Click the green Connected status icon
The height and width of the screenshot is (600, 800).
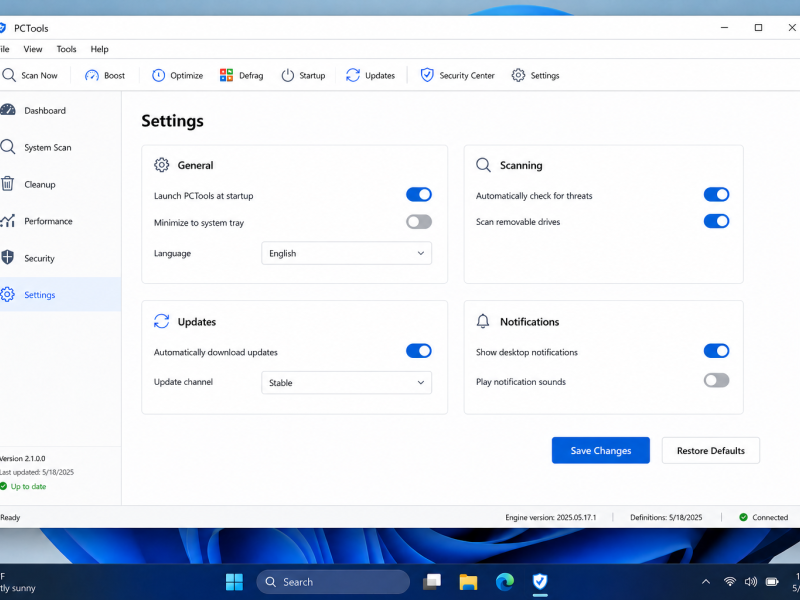pyautogui.click(x=743, y=517)
